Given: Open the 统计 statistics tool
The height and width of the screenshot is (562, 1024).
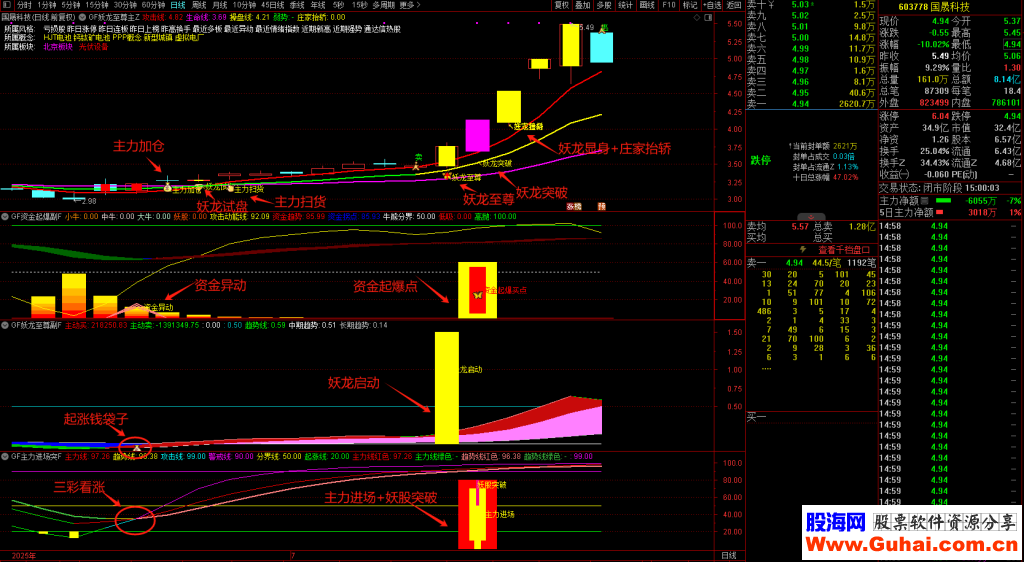Looking at the screenshot, I should pos(626,5).
